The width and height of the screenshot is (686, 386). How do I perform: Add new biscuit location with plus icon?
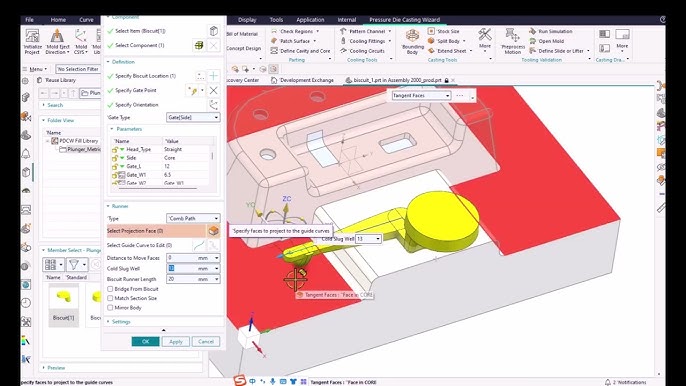click(213, 76)
